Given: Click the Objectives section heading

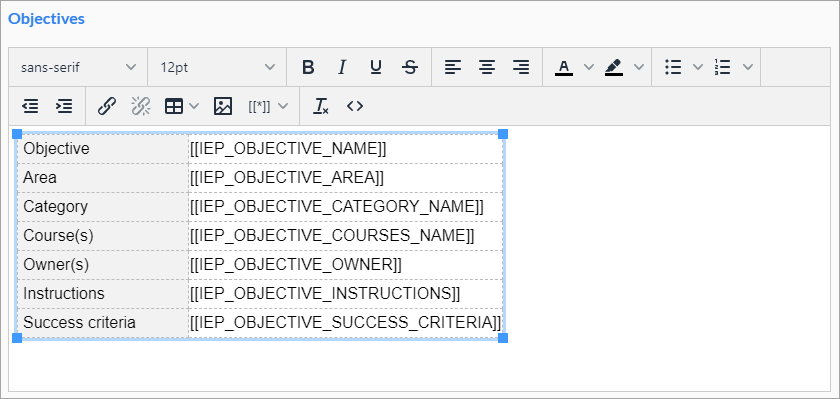Looking at the screenshot, I should click(x=46, y=19).
